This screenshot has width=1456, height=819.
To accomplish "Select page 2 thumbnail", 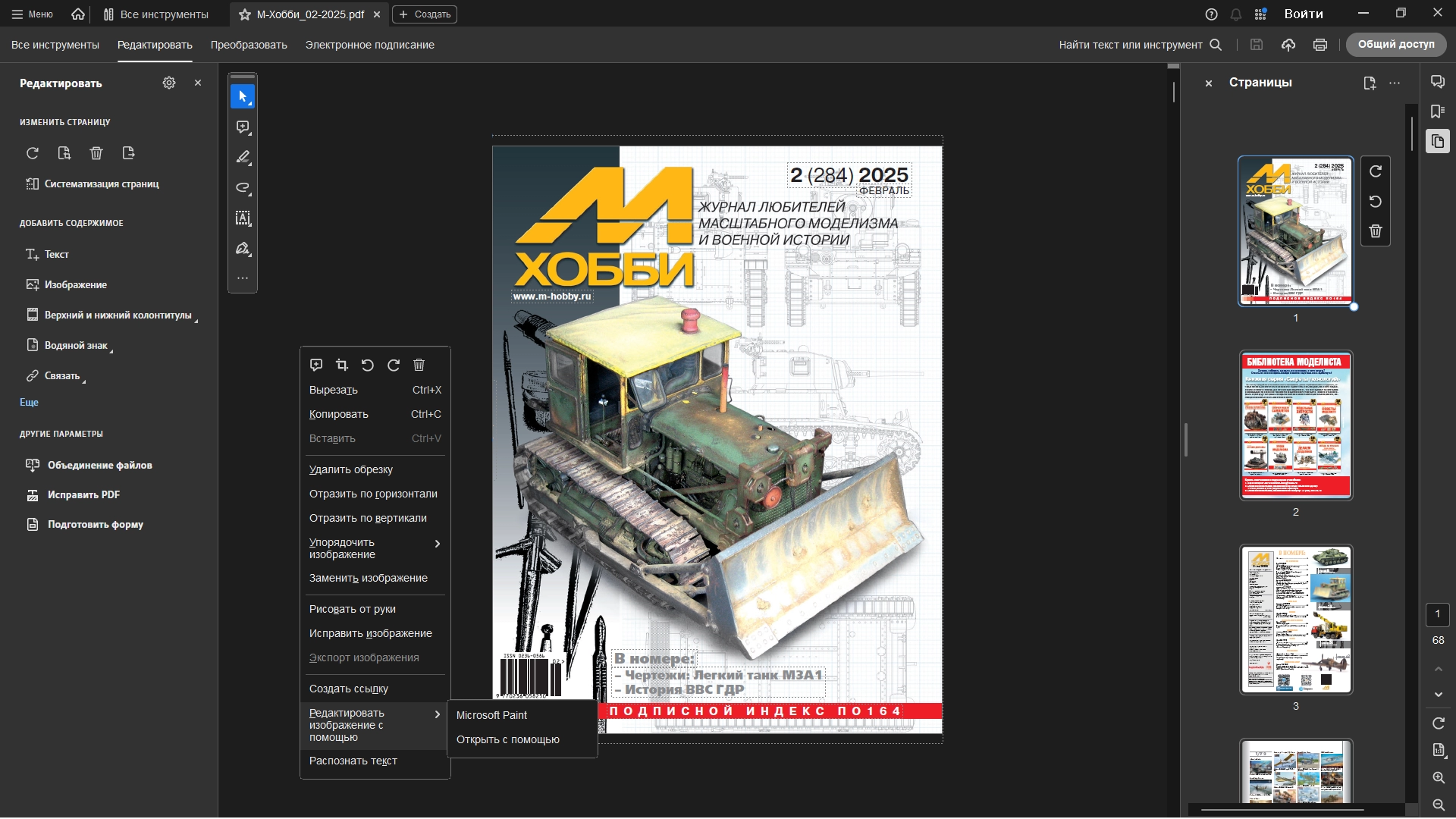I will tap(1295, 425).
